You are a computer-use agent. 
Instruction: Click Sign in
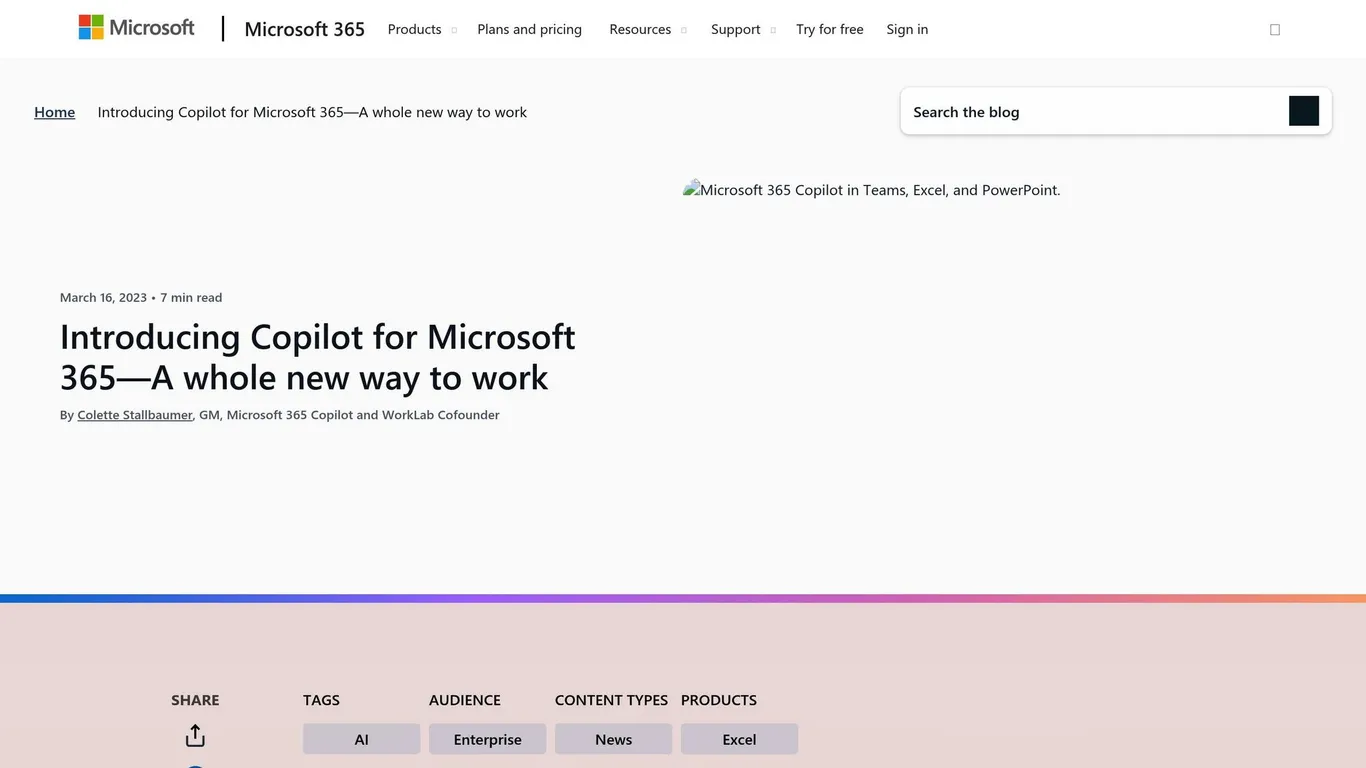coord(907,29)
